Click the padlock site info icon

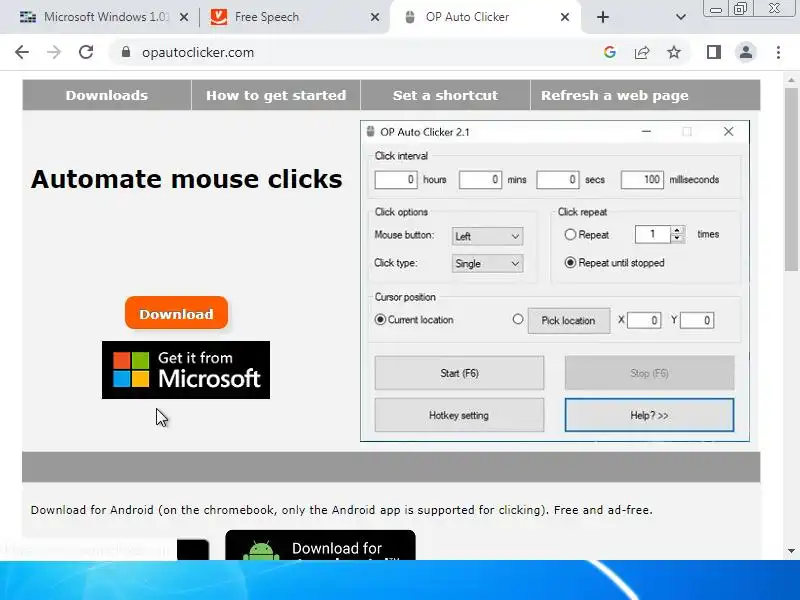click(x=126, y=52)
